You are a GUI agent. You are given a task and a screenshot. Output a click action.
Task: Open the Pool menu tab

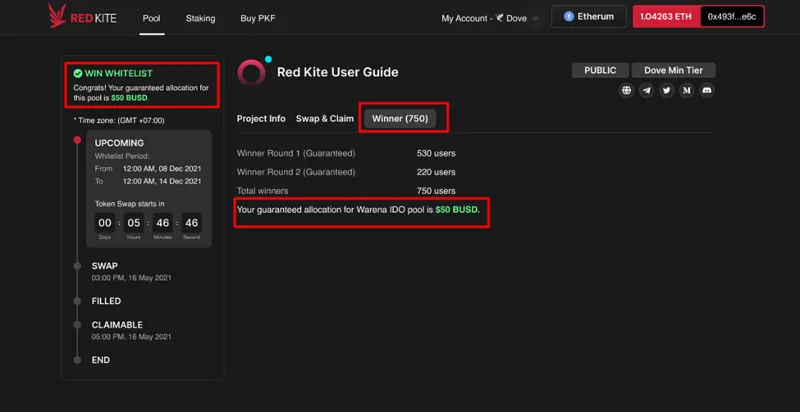coord(152,18)
